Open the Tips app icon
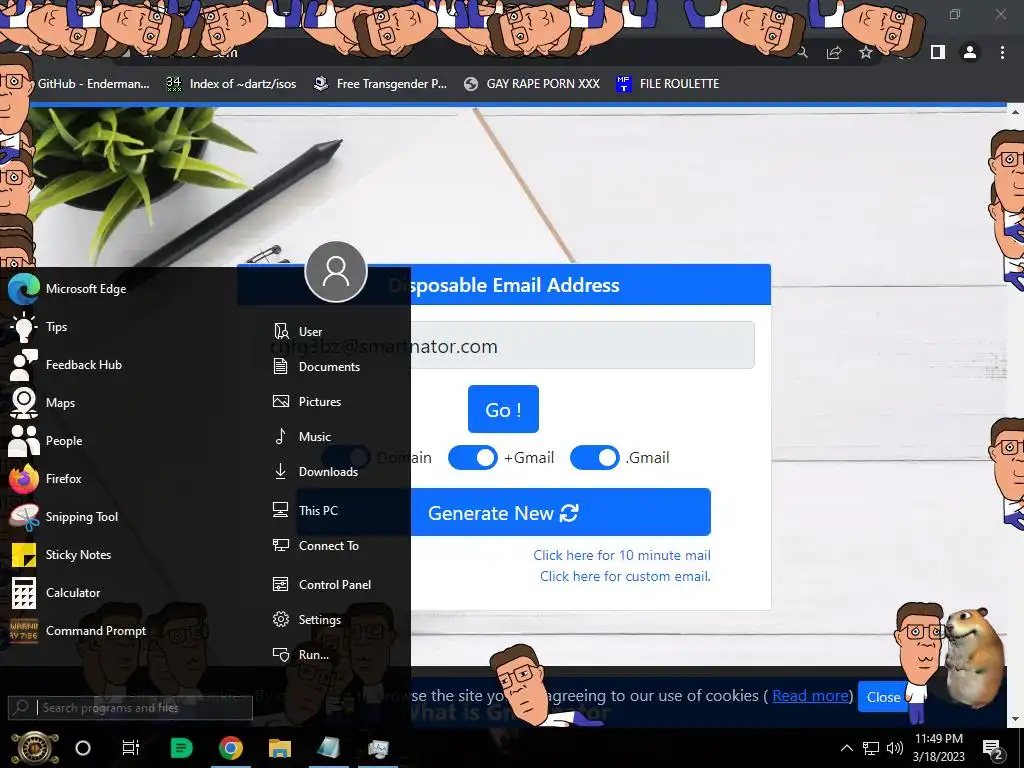The height and width of the screenshot is (768, 1024). 24,327
